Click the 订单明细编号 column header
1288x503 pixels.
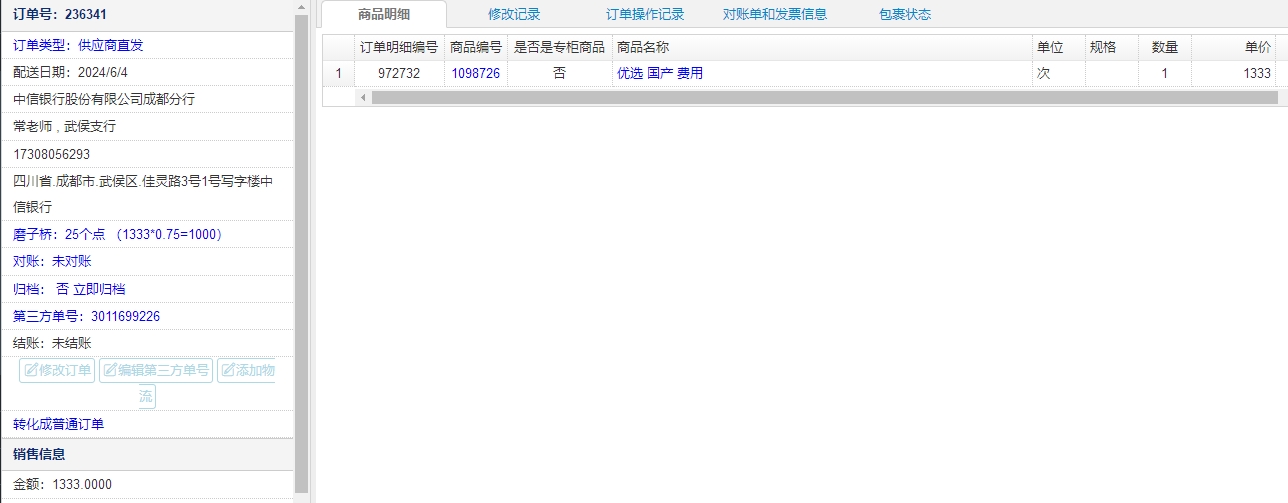[399, 47]
